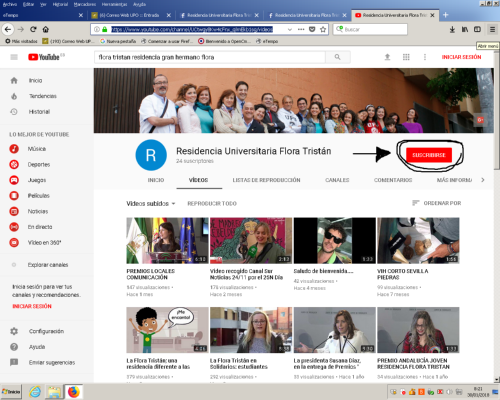Click the YouTube search input field
Screen dimensions: 500x400
tap(210, 57)
